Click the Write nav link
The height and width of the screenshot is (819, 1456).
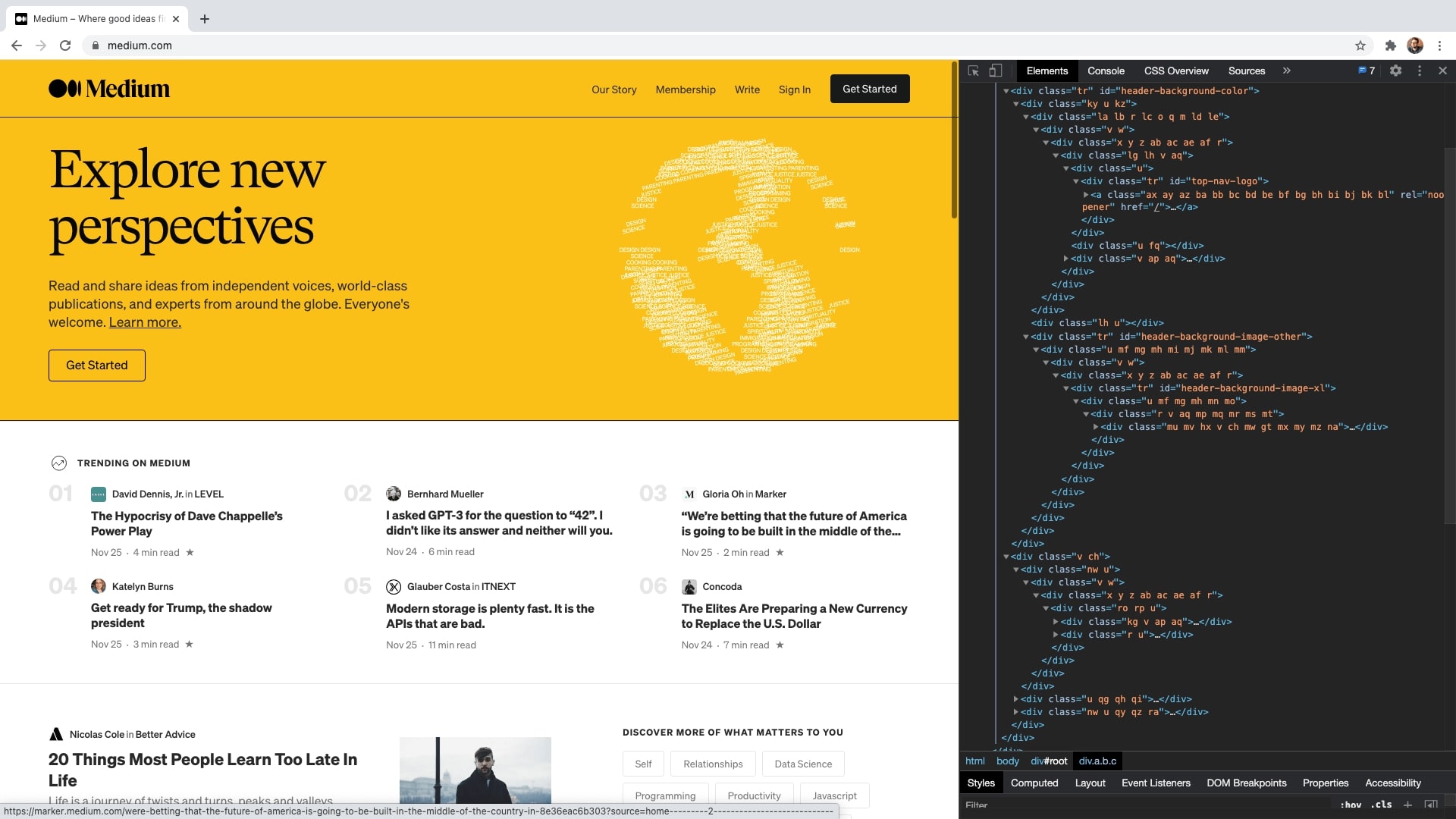click(747, 89)
